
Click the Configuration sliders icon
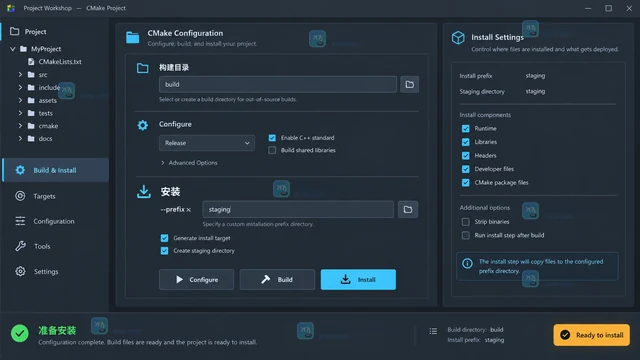20,221
